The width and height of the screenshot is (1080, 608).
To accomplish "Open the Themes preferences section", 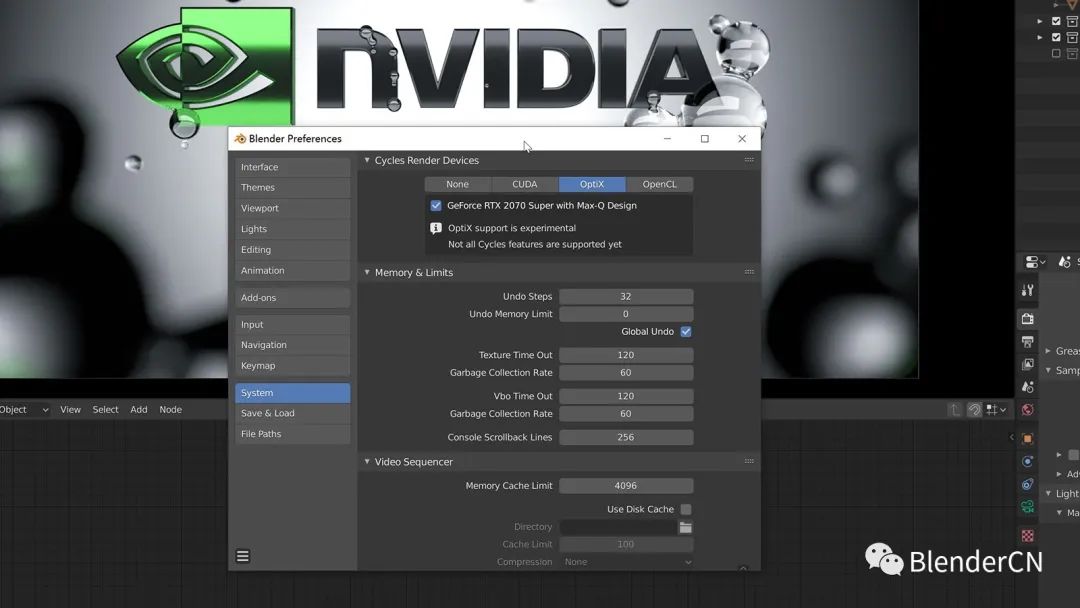I will tap(292, 187).
